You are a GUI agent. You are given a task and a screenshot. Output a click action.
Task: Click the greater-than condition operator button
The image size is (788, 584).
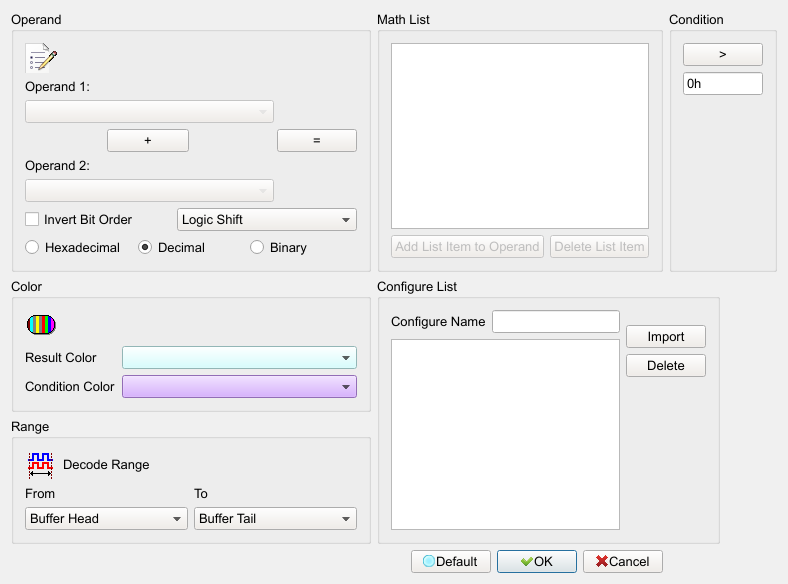723,54
